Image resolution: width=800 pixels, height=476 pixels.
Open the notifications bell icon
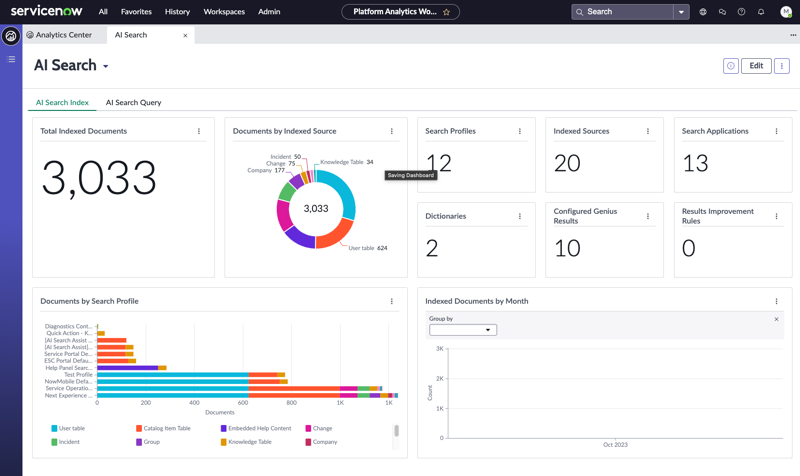[x=761, y=12]
